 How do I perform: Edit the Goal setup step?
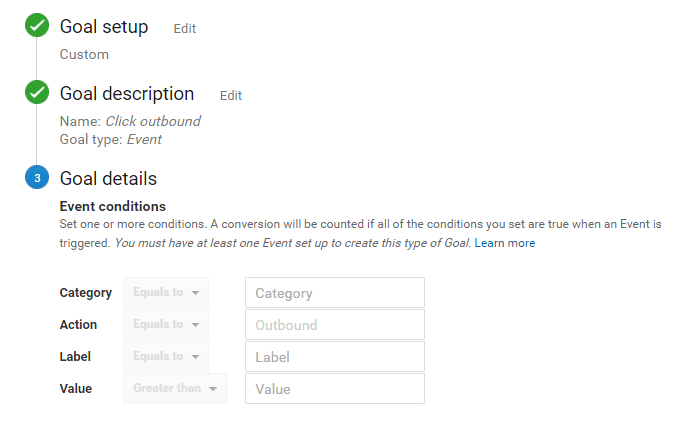pyautogui.click(x=184, y=29)
